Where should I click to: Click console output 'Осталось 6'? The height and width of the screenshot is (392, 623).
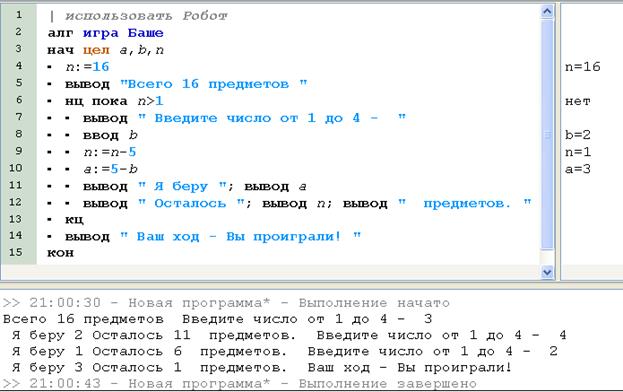point(137,351)
